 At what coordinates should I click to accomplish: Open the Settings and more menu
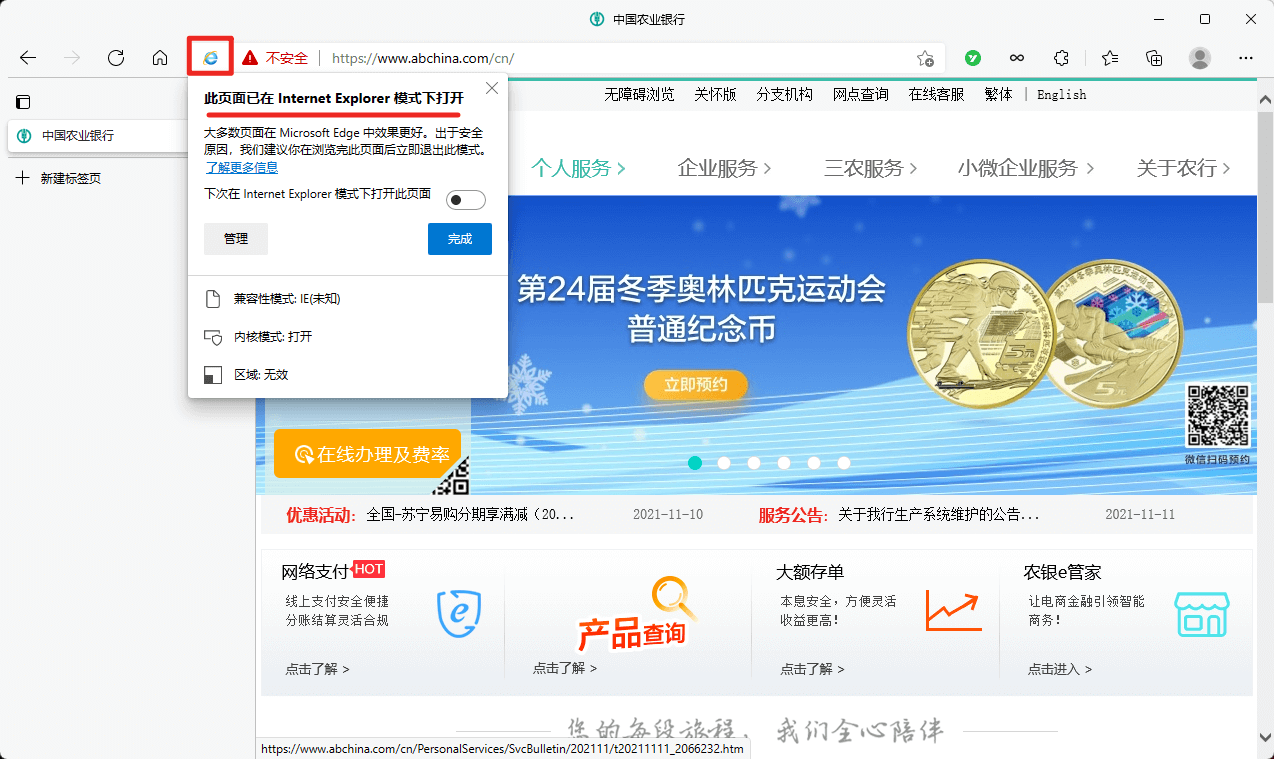[x=1245, y=58]
